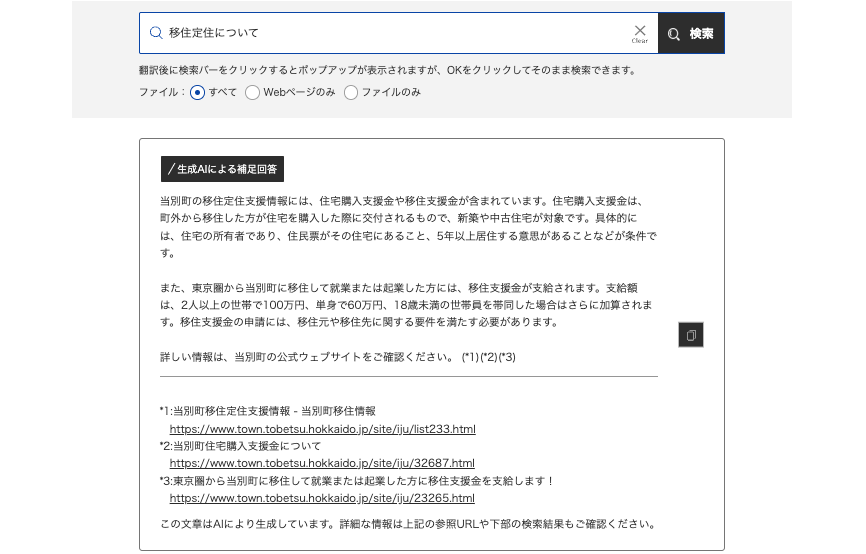Image resolution: width=866 pixels, height=554 pixels.
Task: Click the (*2) citation marker
Action: coord(488,357)
